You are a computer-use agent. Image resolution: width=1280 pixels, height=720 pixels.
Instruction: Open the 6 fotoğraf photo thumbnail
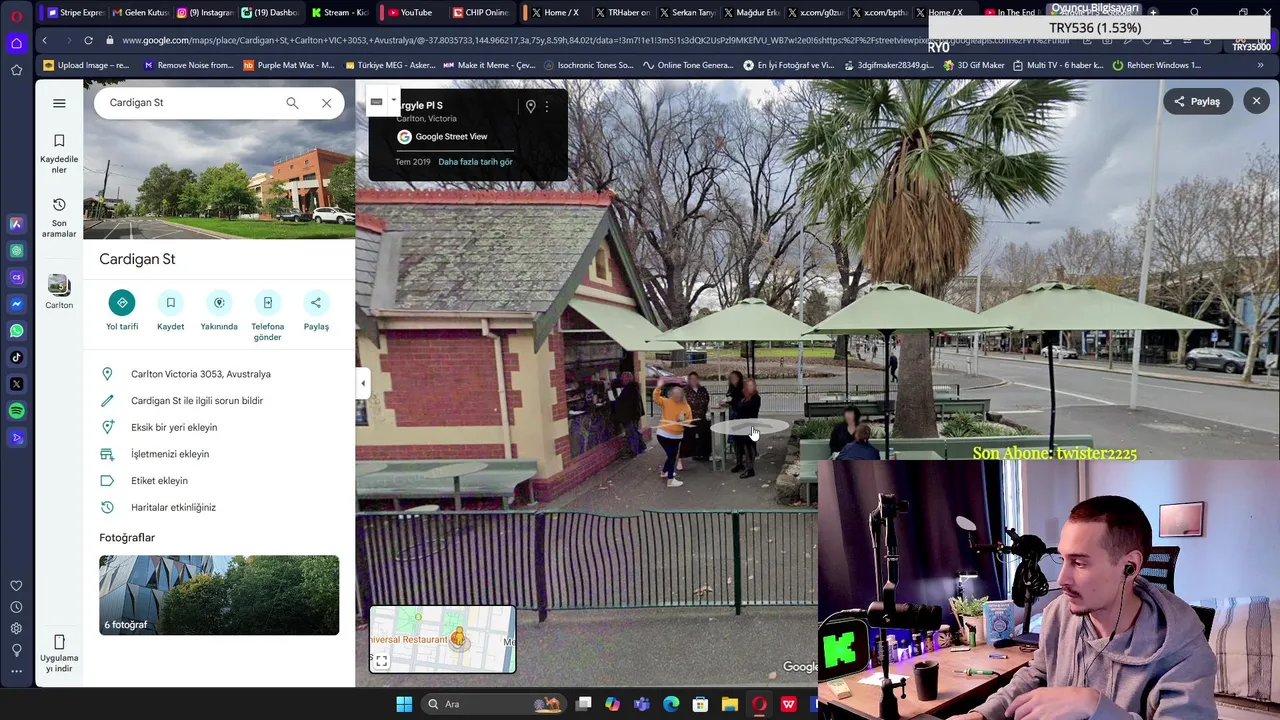219,595
